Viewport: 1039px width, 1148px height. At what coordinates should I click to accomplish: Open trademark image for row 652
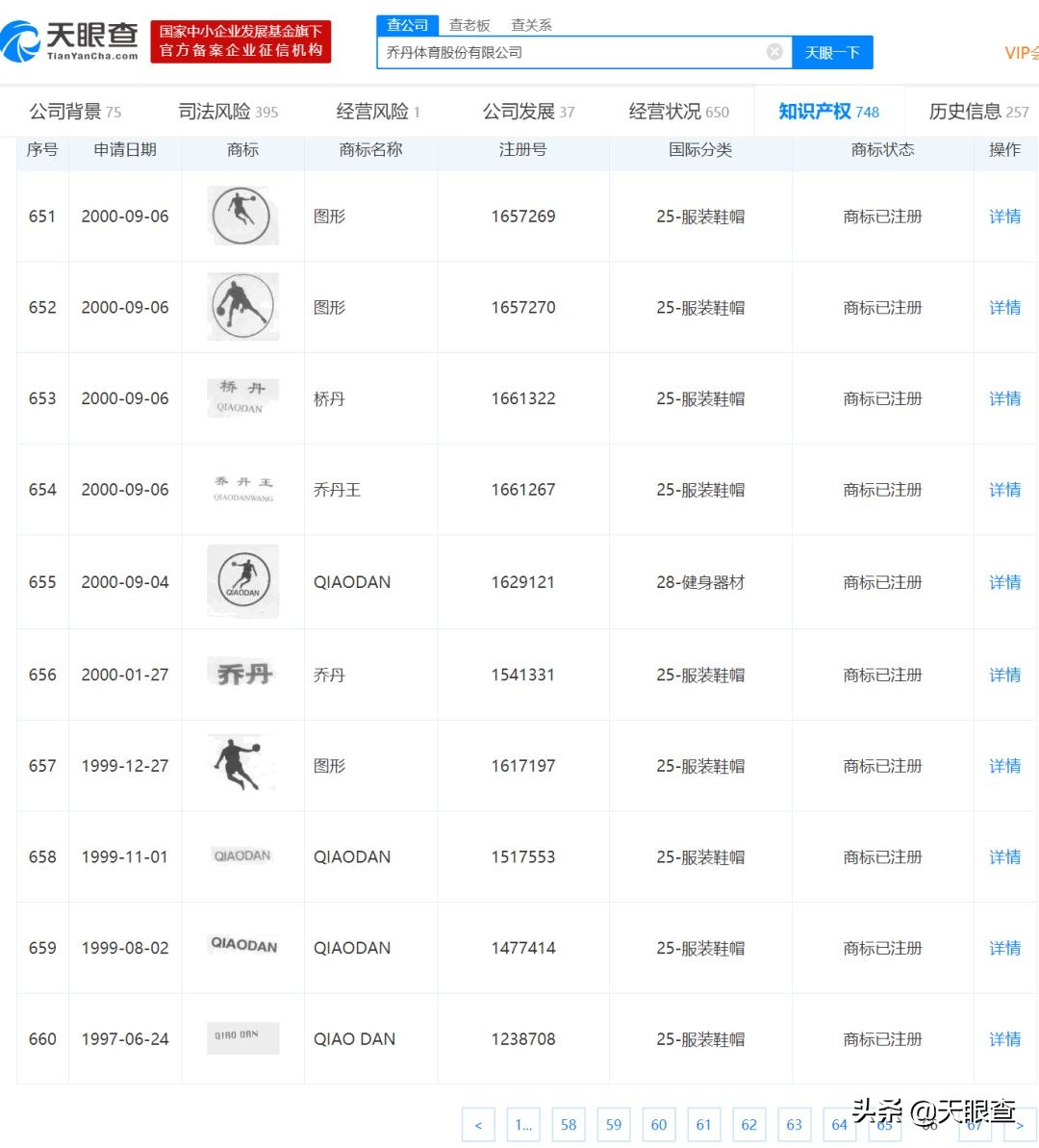tap(242, 307)
